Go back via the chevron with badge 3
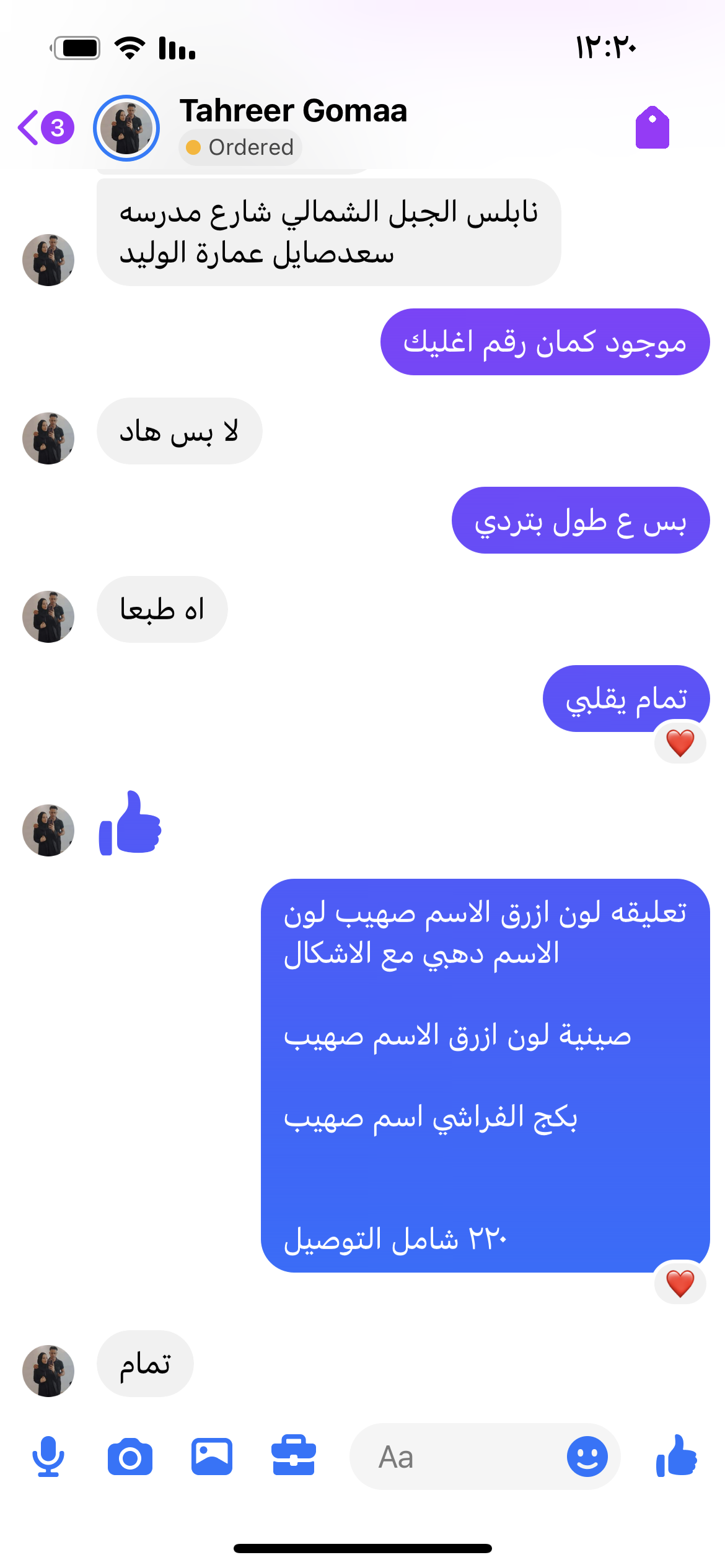The width and height of the screenshot is (725, 1568). point(46,128)
